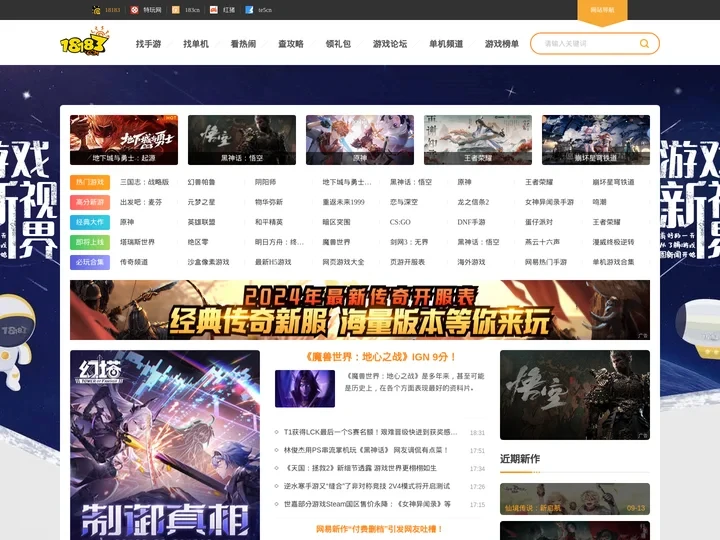Open the 找手游 menu

(x=148, y=44)
